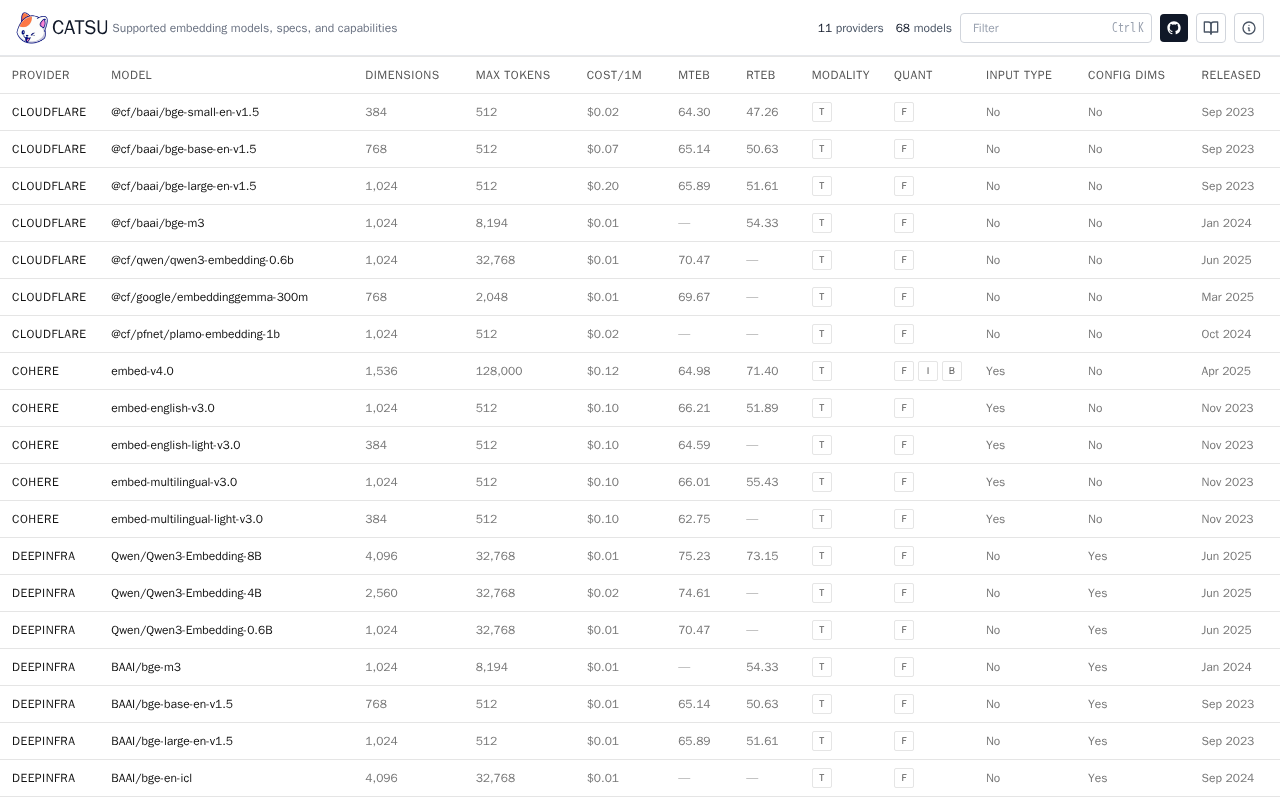Click the 1,536 dimensions value
The image size is (1280, 800).
click(x=381, y=371)
